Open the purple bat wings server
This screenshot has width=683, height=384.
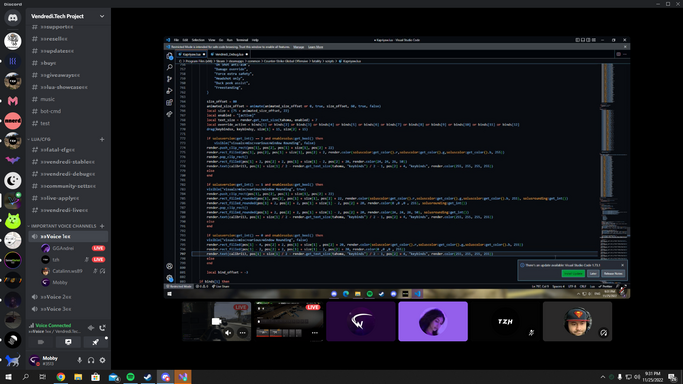pos(13,160)
